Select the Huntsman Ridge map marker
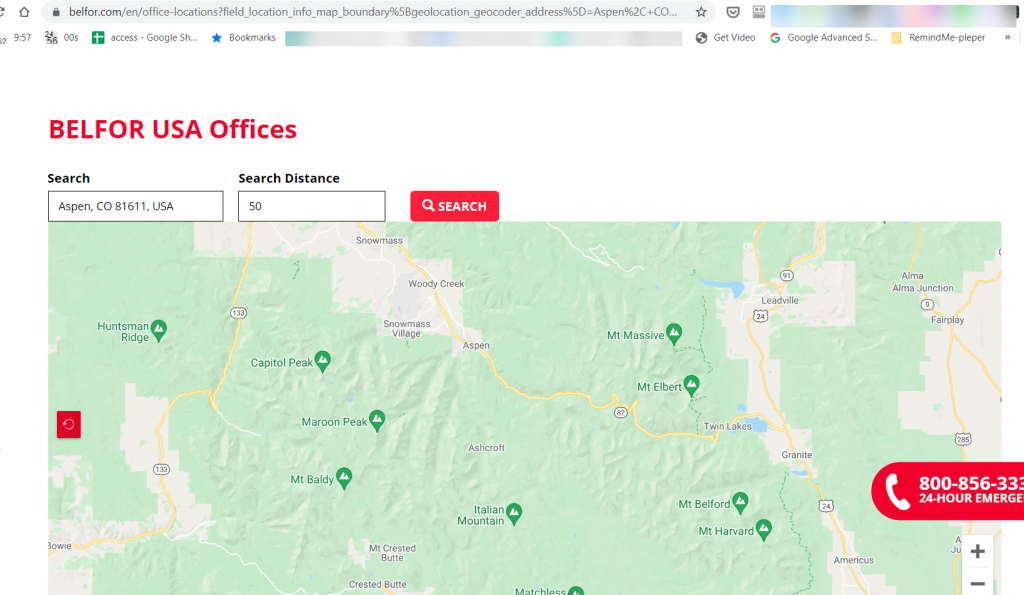Viewport: 1024px width, 595px height. [159, 328]
